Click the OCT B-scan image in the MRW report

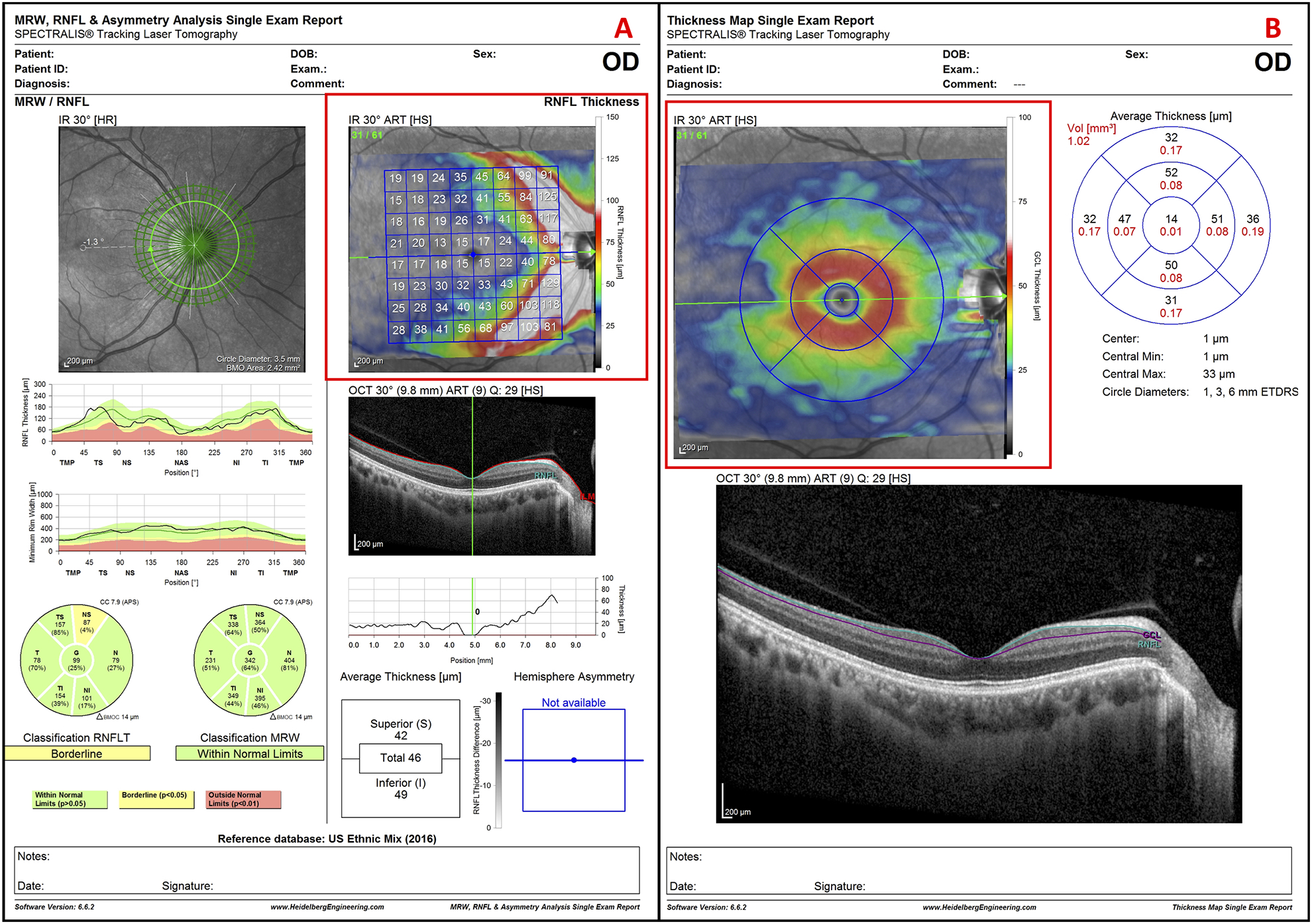[472, 476]
